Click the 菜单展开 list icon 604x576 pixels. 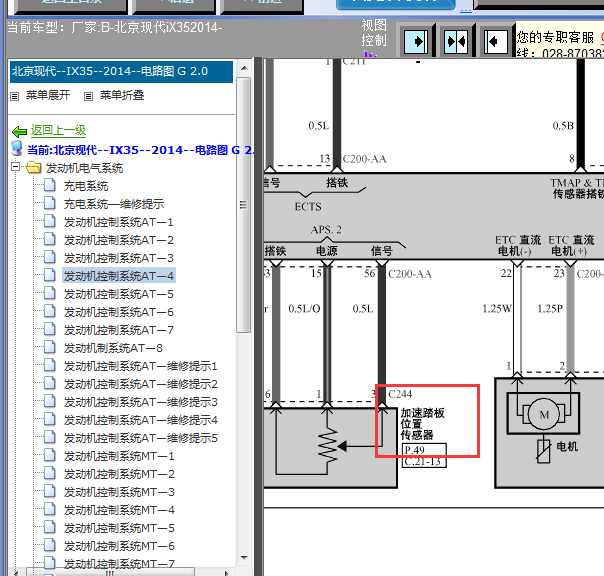(x=15, y=96)
